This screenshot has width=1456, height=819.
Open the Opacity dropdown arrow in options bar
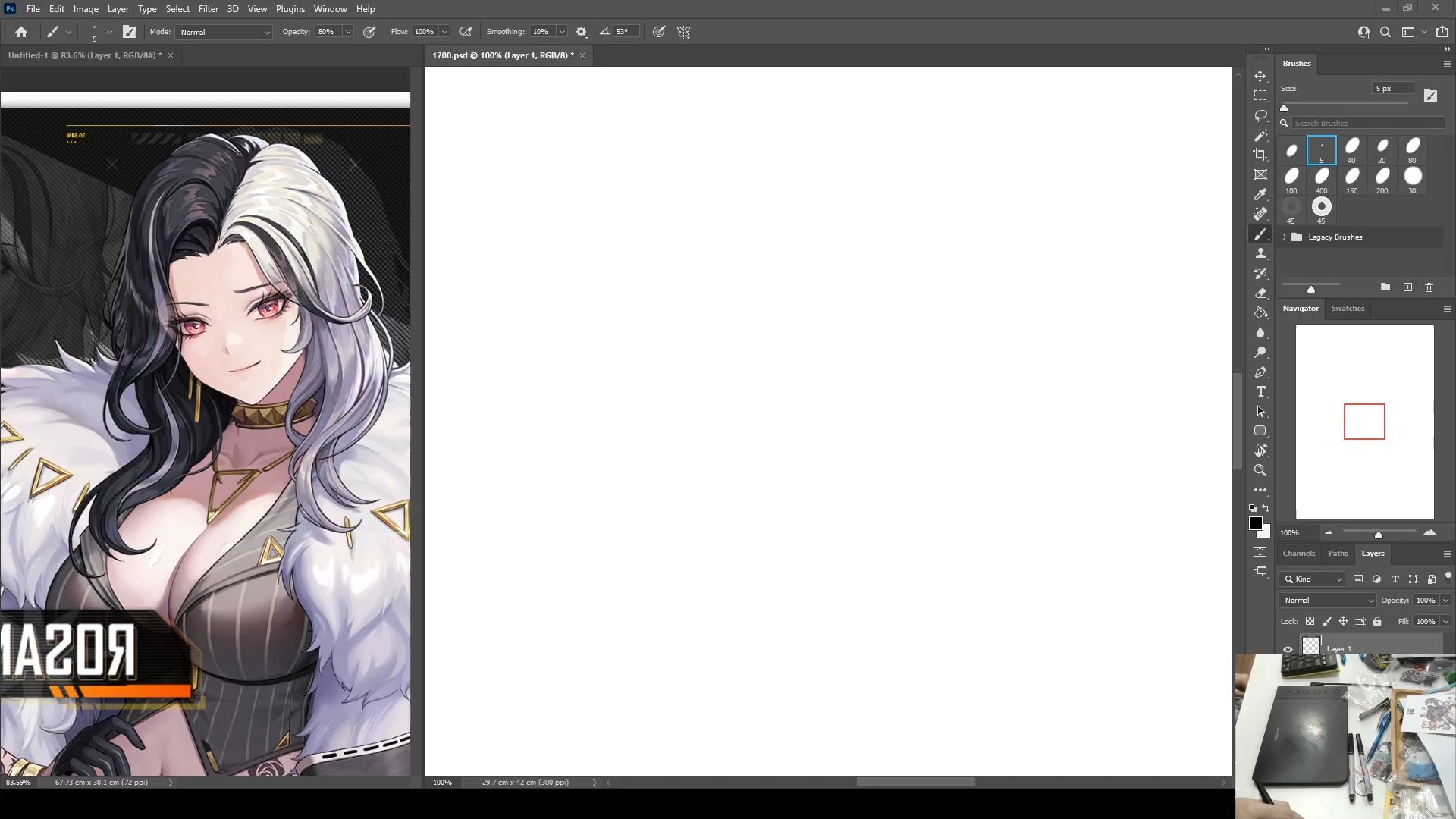tap(348, 32)
